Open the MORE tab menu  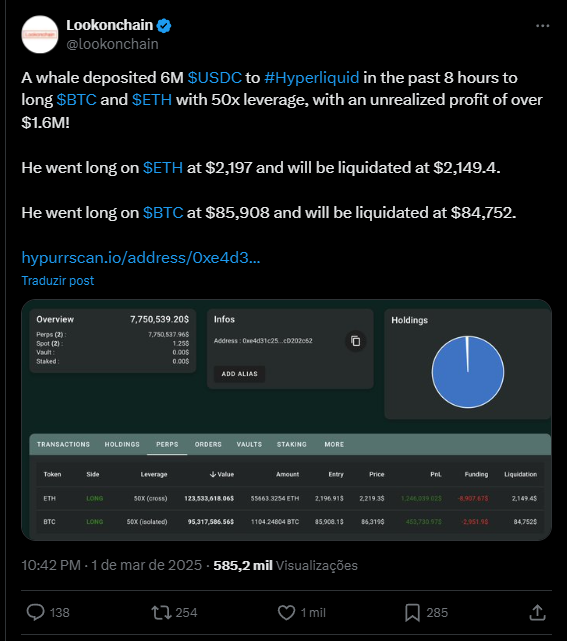[x=334, y=444]
